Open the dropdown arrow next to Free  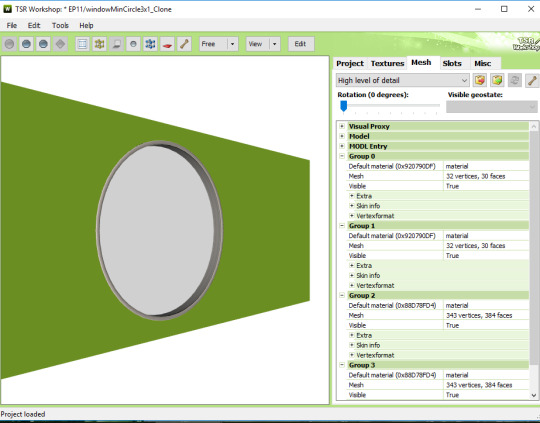(x=232, y=44)
